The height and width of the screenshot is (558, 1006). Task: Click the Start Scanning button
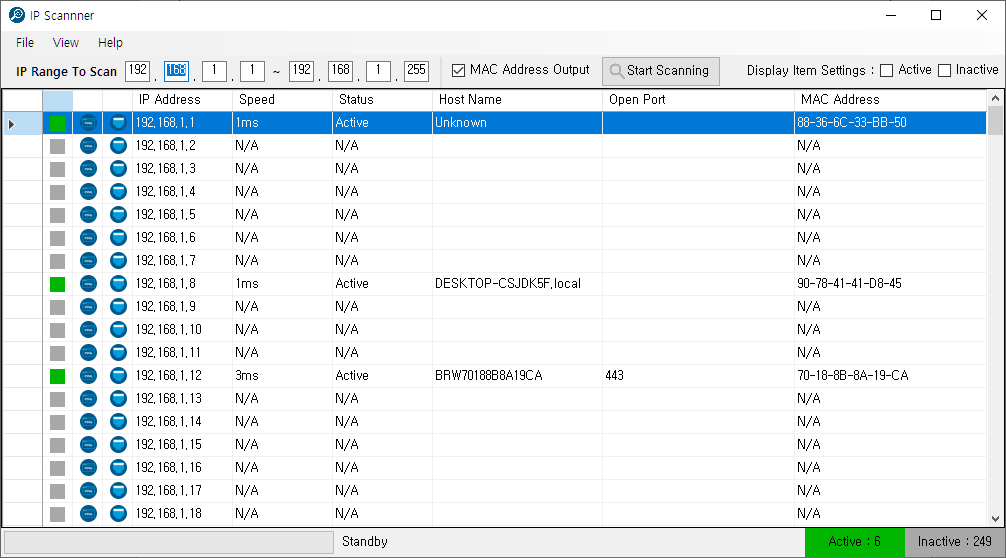coord(661,71)
